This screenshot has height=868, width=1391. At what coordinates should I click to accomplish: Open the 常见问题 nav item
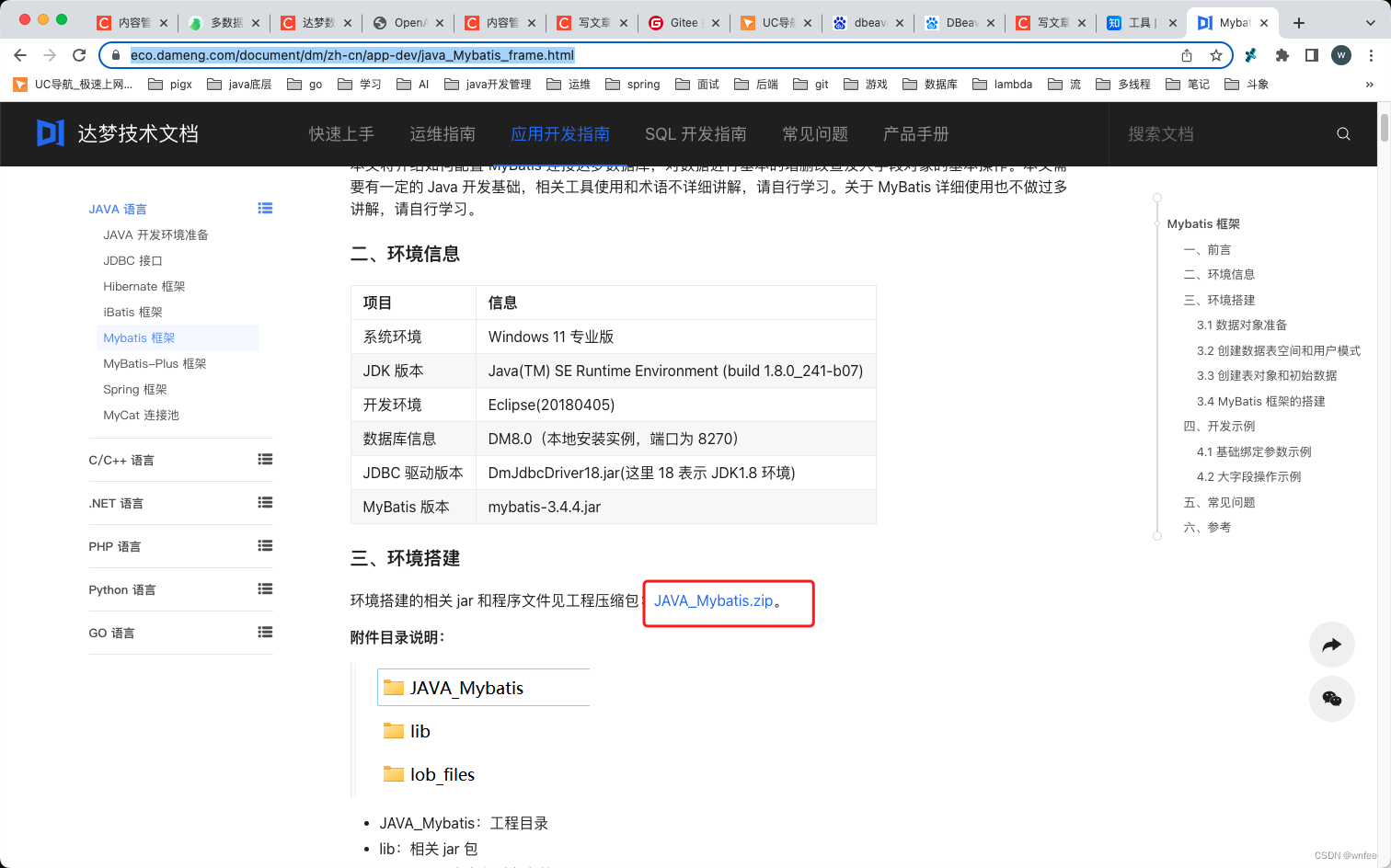click(x=815, y=134)
